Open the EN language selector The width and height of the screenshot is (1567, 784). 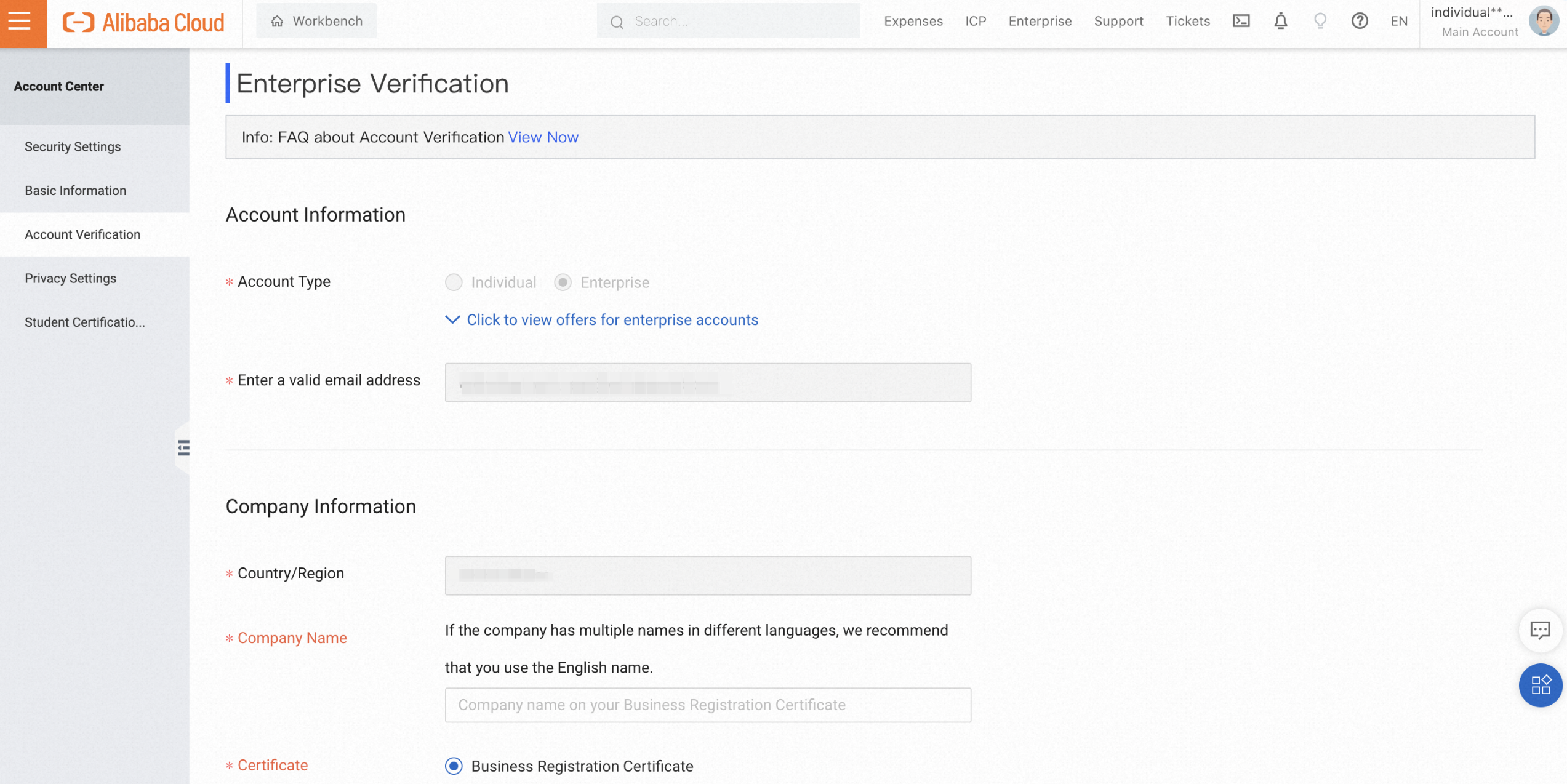[x=1399, y=22]
